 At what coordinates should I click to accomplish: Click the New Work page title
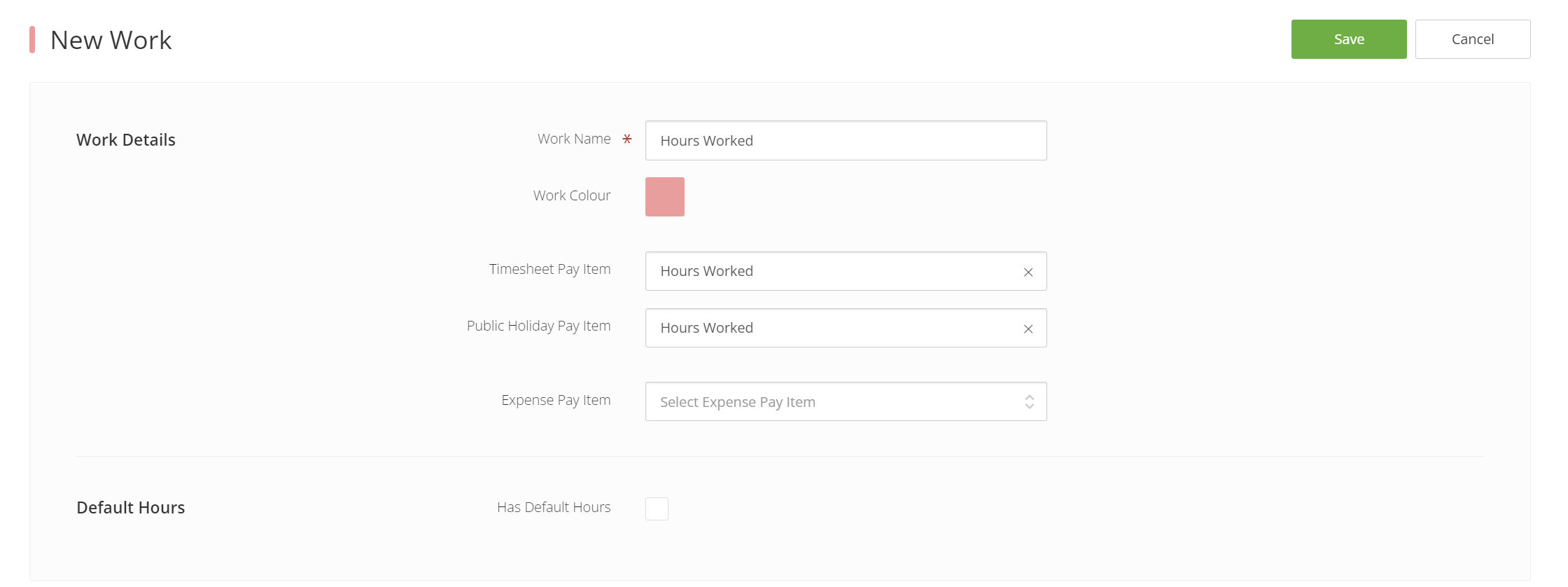pos(111,40)
